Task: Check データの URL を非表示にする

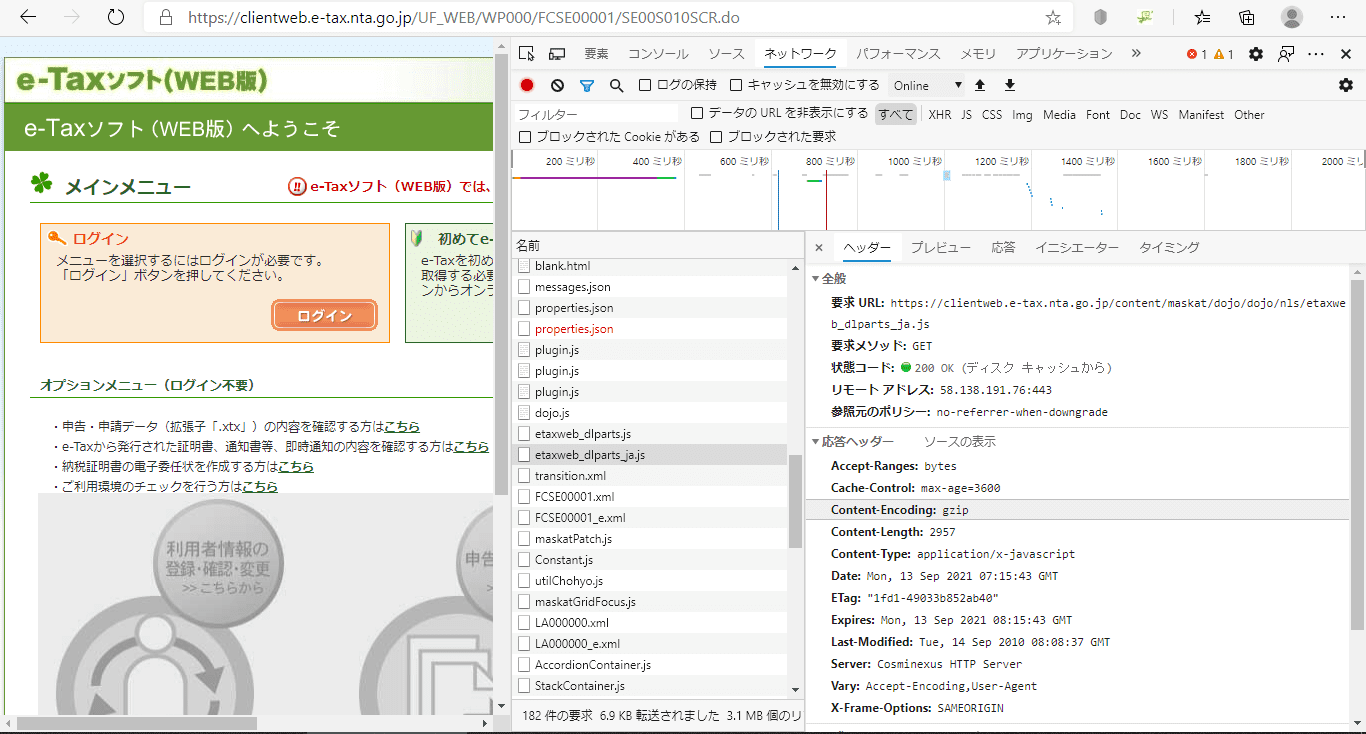Action: coord(698,114)
